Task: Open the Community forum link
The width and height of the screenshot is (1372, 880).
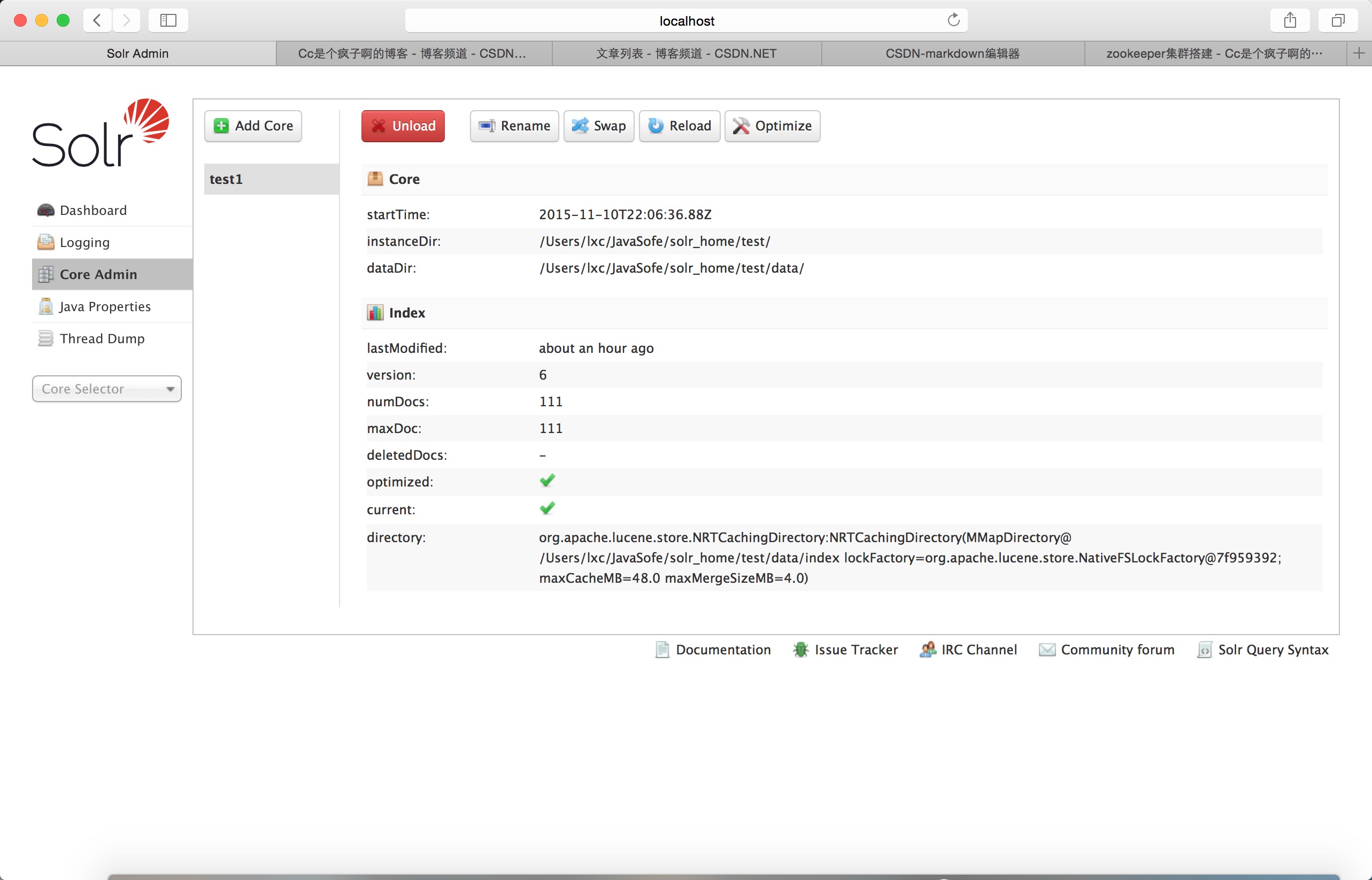Action: point(1107,650)
